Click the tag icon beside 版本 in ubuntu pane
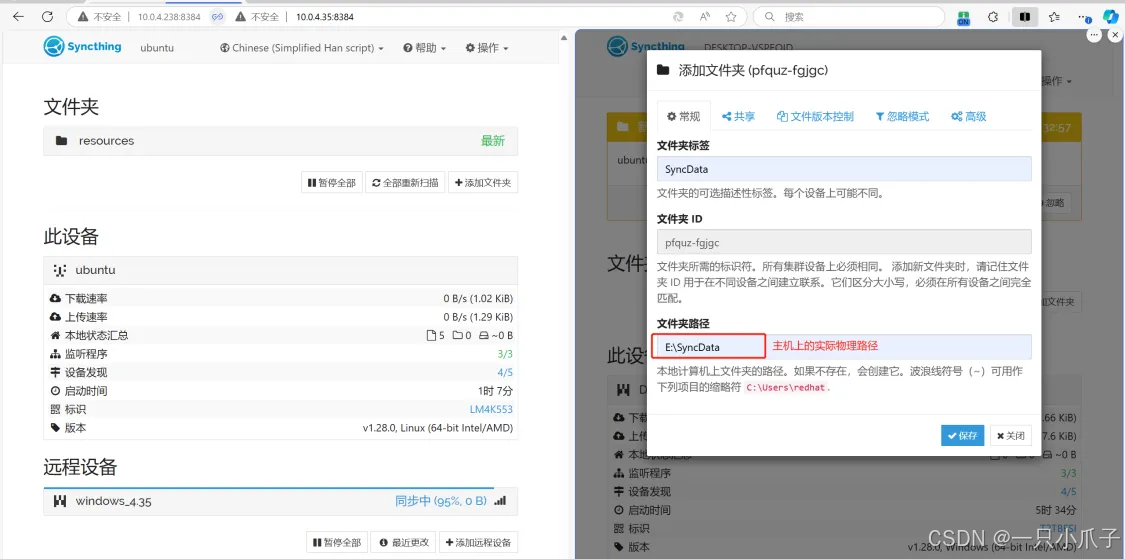Screen dimensions: 1125x559 (x=55, y=428)
